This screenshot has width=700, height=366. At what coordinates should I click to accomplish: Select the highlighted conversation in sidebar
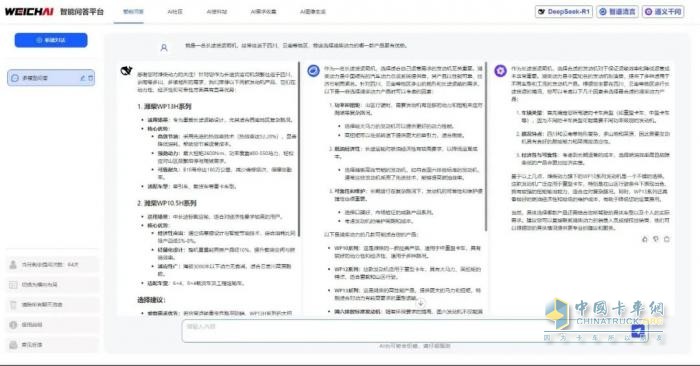click(x=51, y=78)
